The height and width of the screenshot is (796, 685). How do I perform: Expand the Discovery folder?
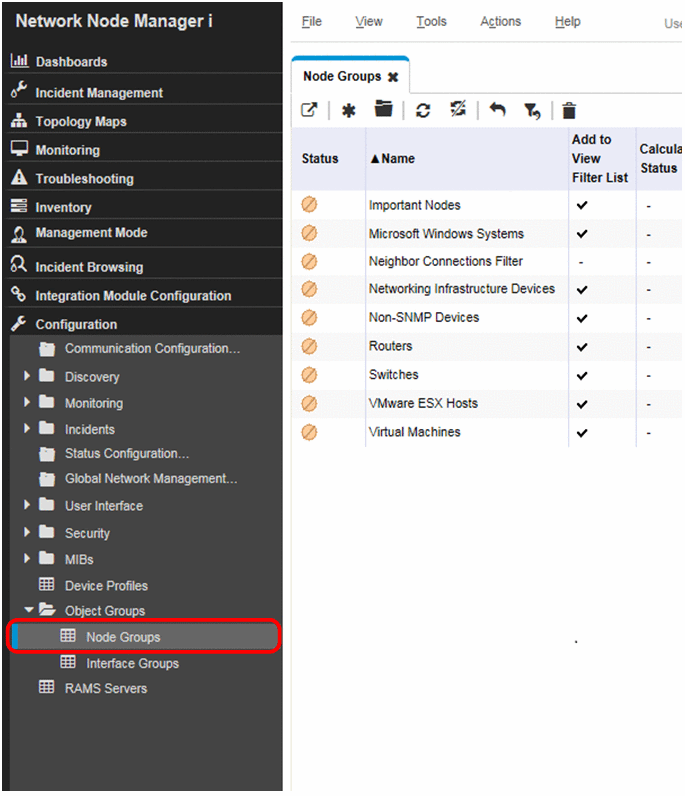click(27, 376)
